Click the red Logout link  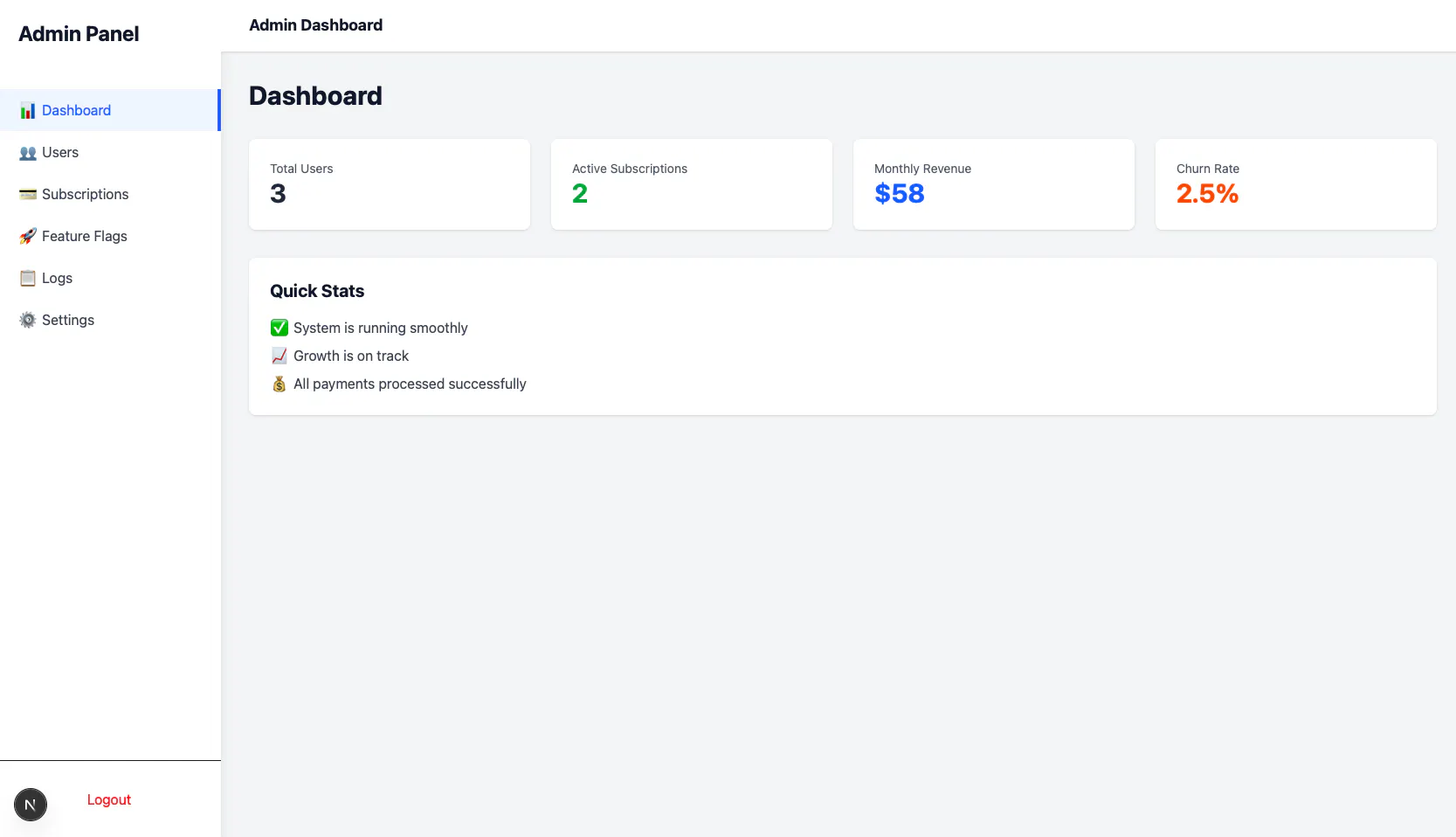[109, 799]
